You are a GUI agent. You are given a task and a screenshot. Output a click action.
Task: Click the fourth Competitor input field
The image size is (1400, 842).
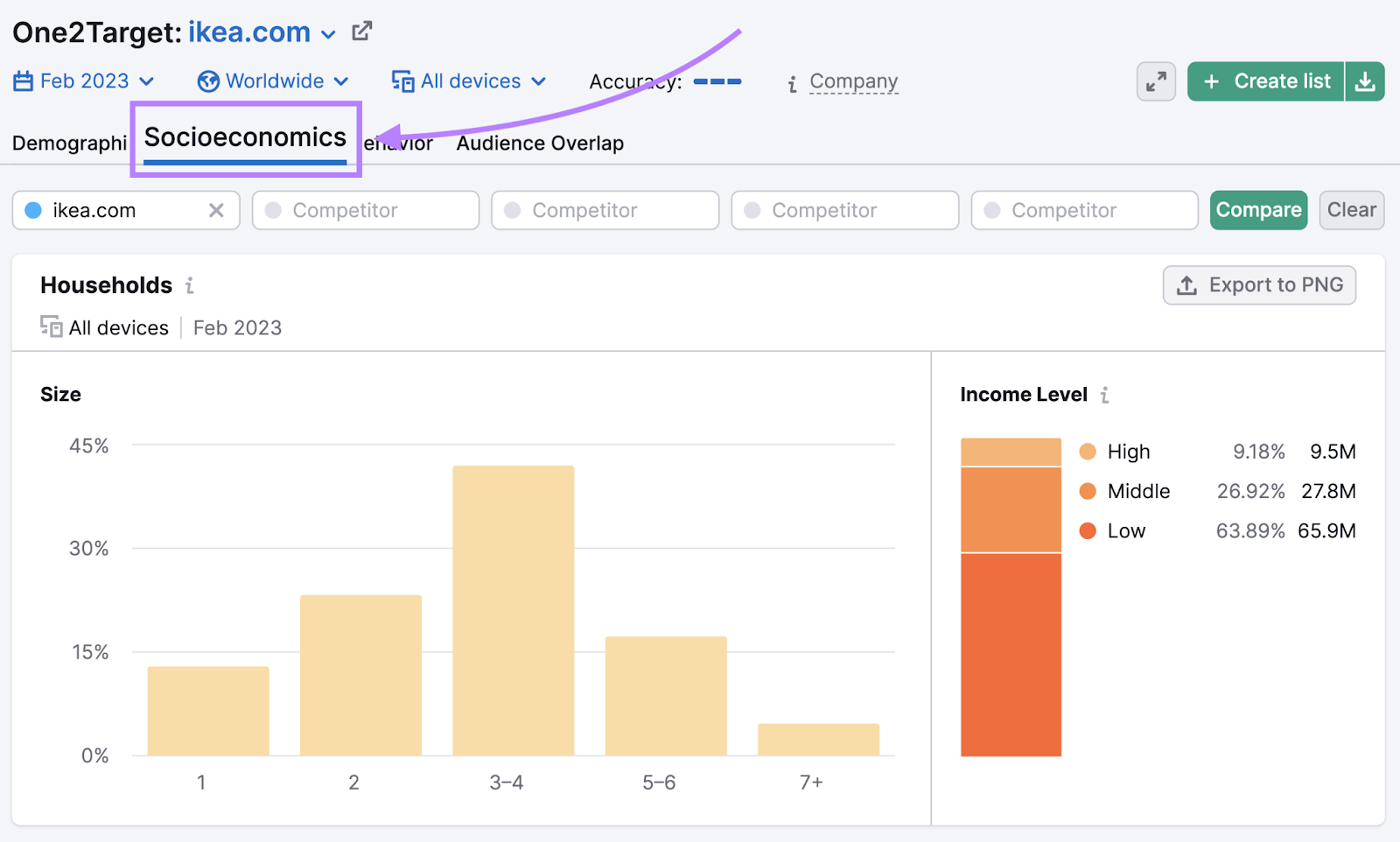point(1085,210)
